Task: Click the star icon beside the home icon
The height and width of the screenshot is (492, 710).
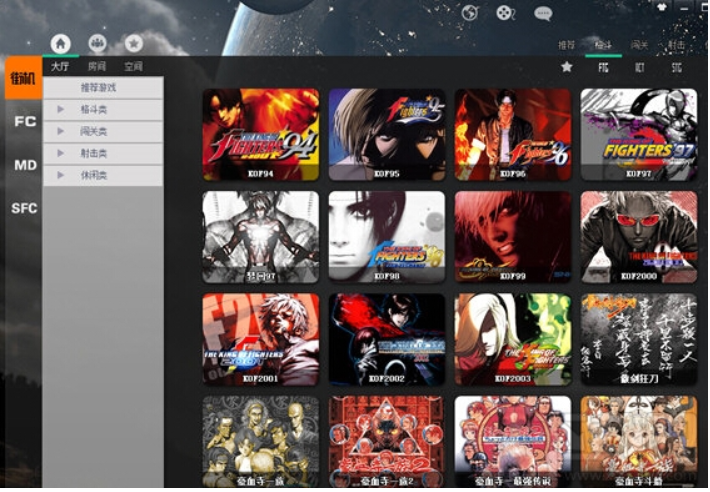Action: click(133, 43)
